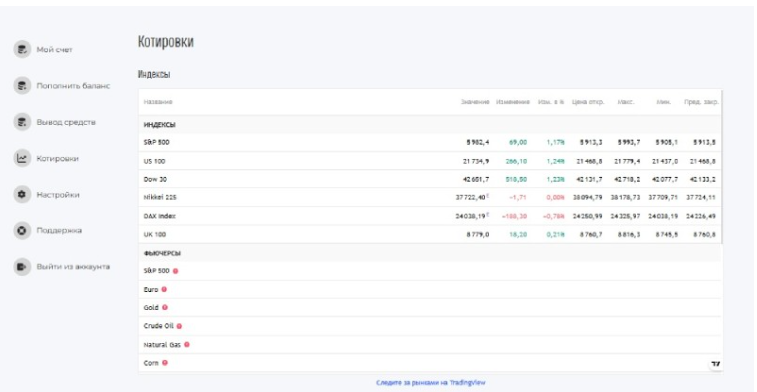Click the TradingView logo badge
Viewport: 757px width, 392px height.
[715, 364]
